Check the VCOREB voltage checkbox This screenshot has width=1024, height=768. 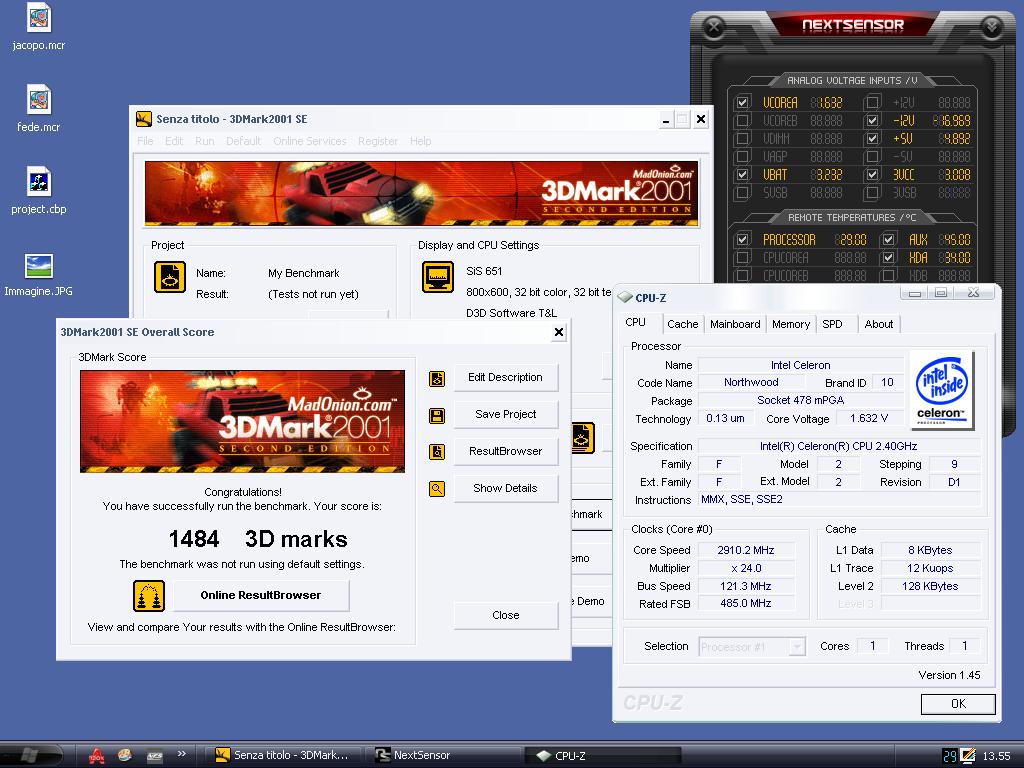coord(742,121)
